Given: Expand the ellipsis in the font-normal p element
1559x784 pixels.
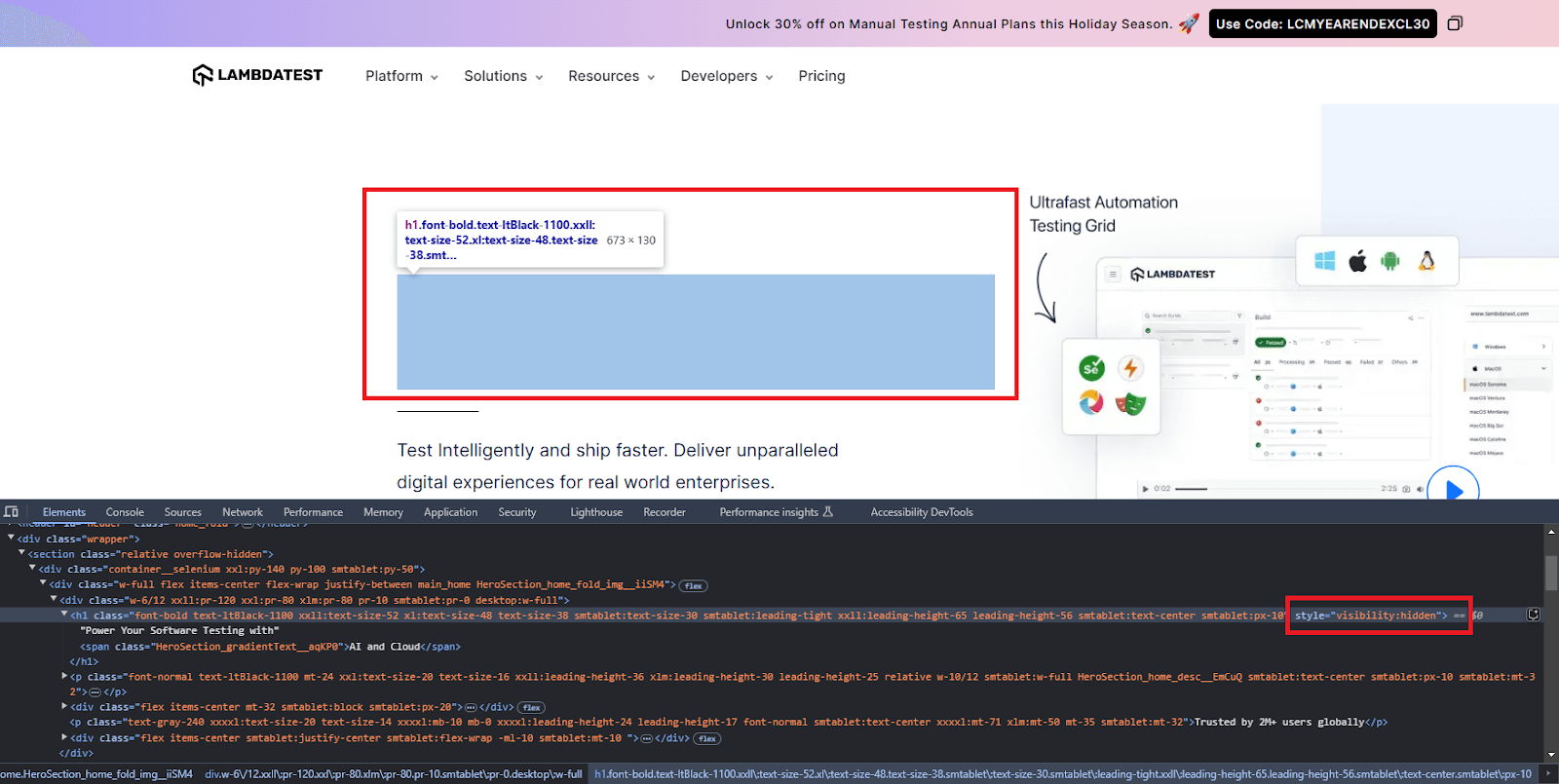Looking at the screenshot, I should [95, 692].
